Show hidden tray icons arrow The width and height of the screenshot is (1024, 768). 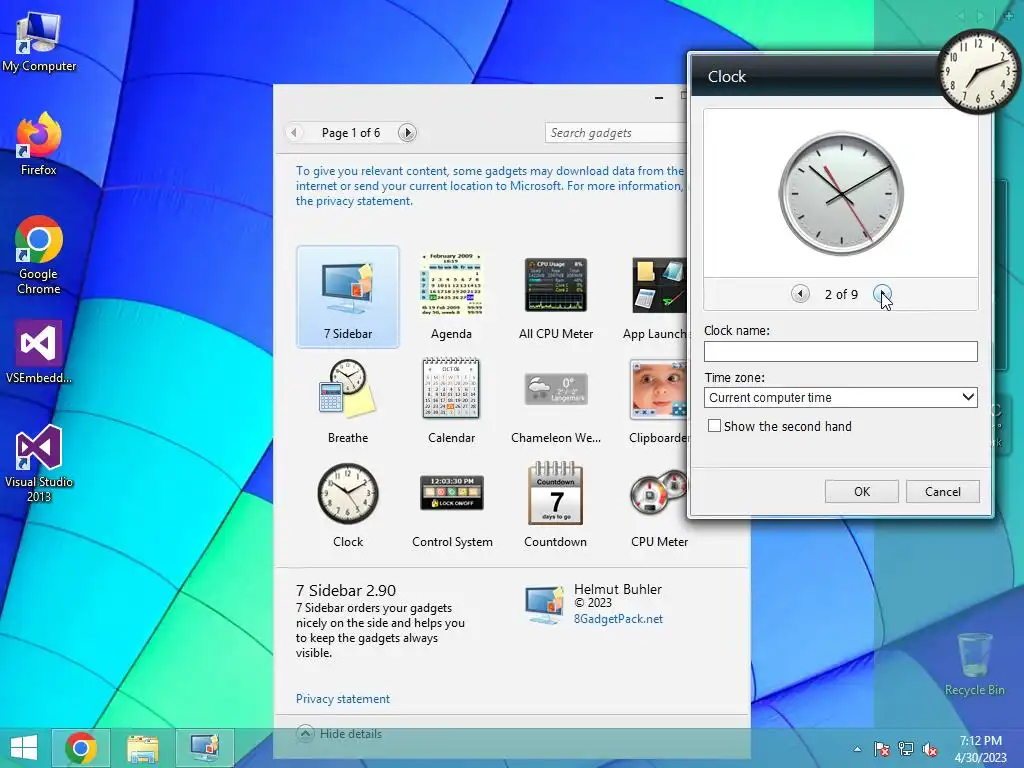tap(857, 749)
